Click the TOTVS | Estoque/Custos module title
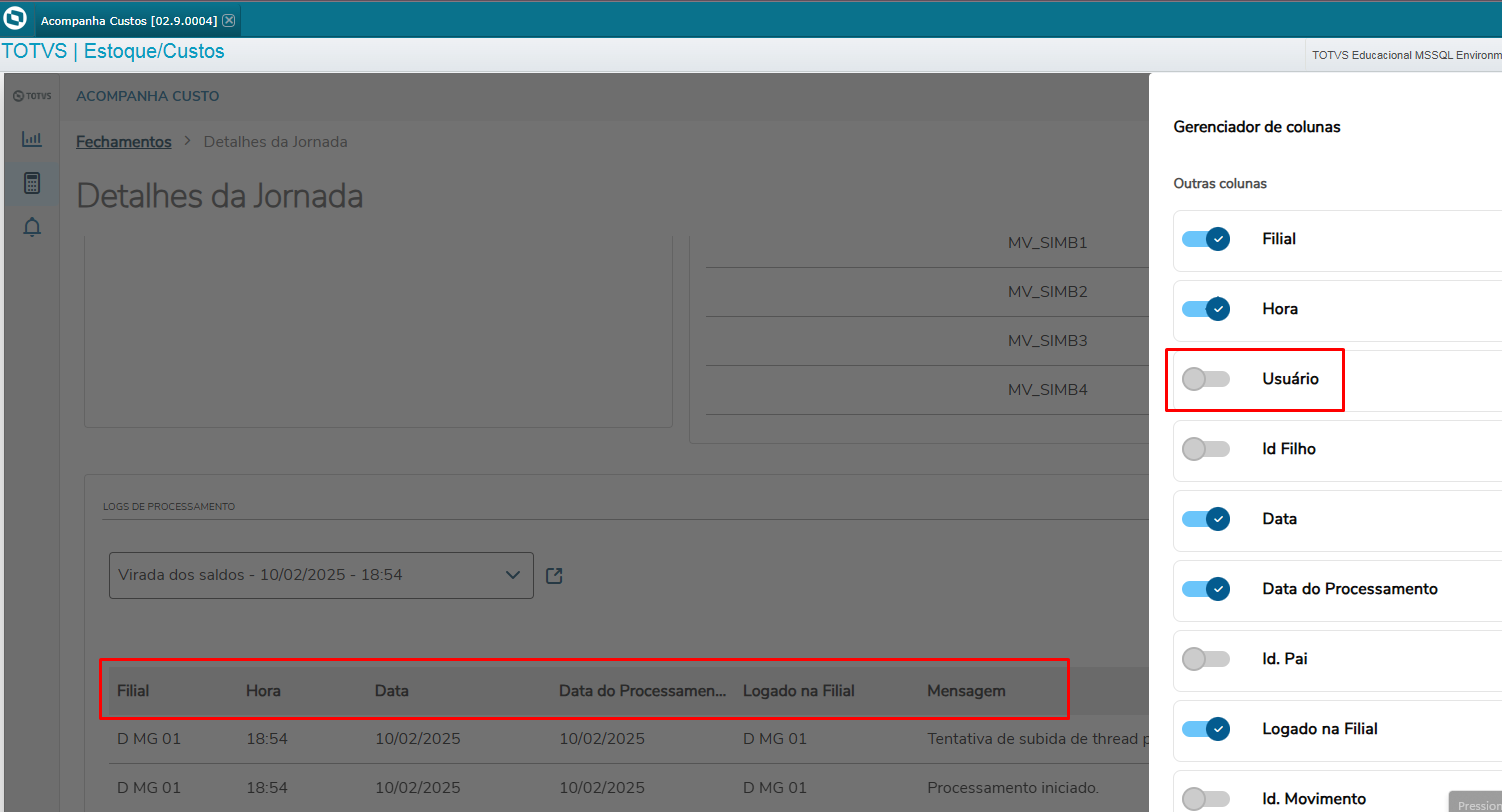This screenshot has width=1502, height=812. tap(113, 51)
